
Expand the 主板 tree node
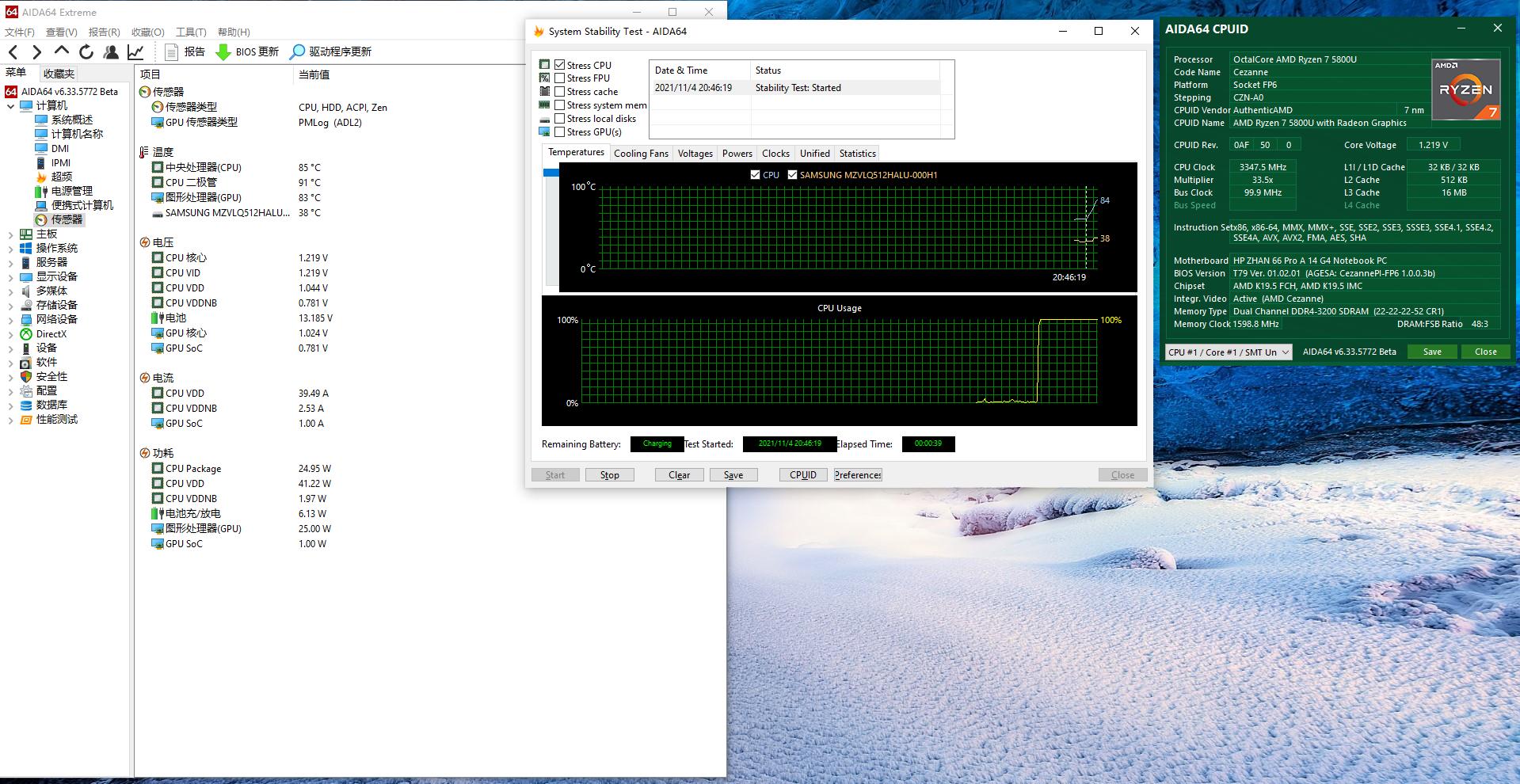tap(10, 234)
